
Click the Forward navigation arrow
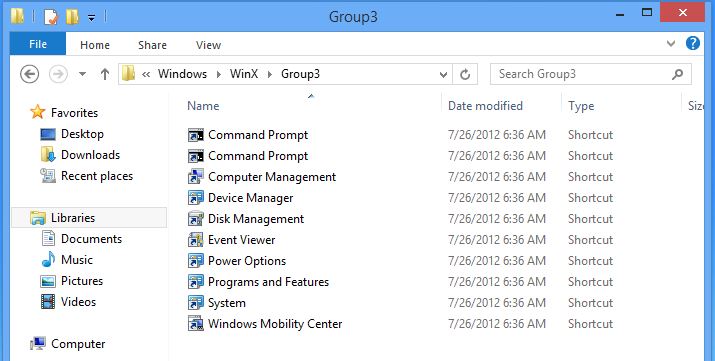[x=58, y=74]
